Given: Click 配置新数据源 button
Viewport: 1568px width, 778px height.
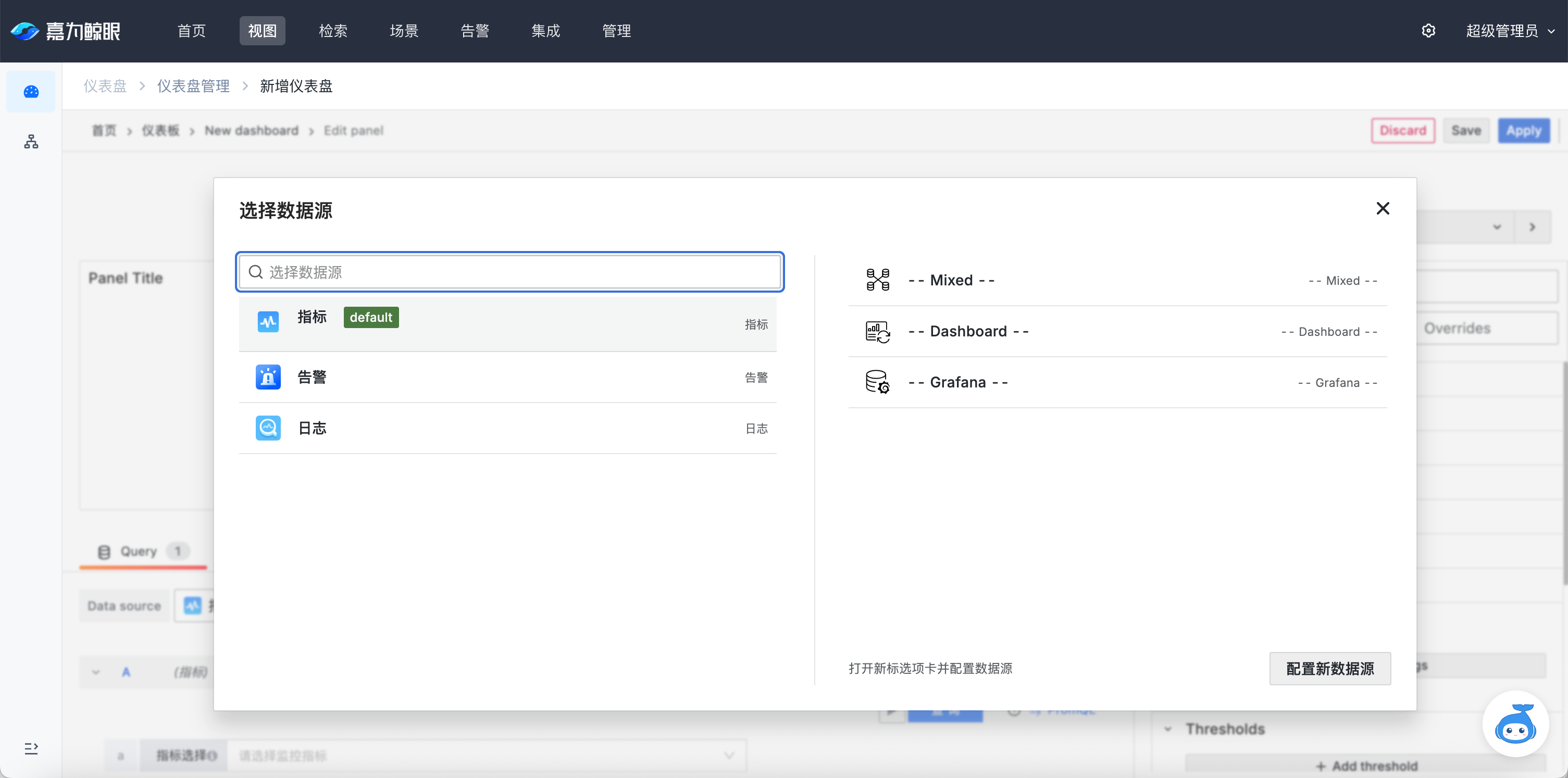Looking at the screenshot, I should (1329, 669).
